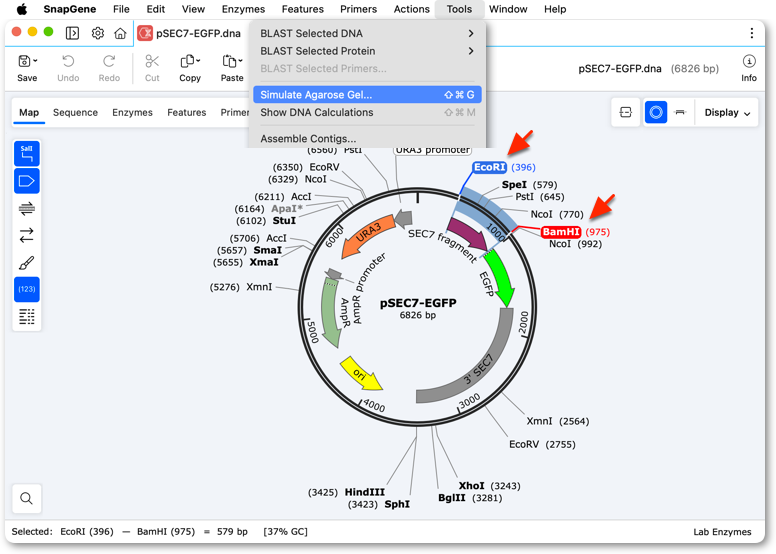Open the SnapGene application menu

(70, 9)
